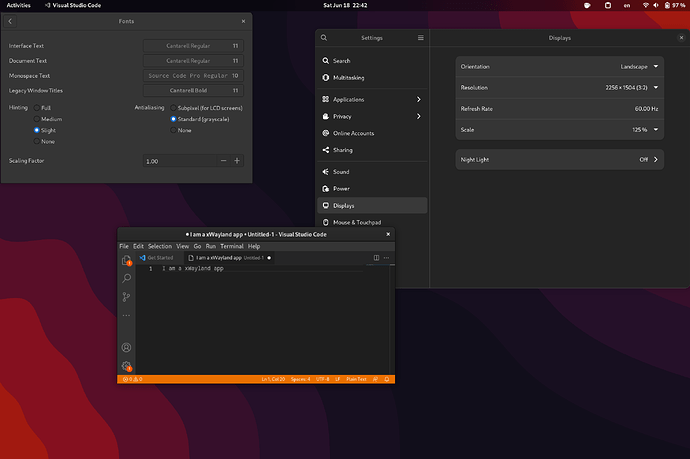Click Ln 1, Col 20 in status bar

point(273,379)
